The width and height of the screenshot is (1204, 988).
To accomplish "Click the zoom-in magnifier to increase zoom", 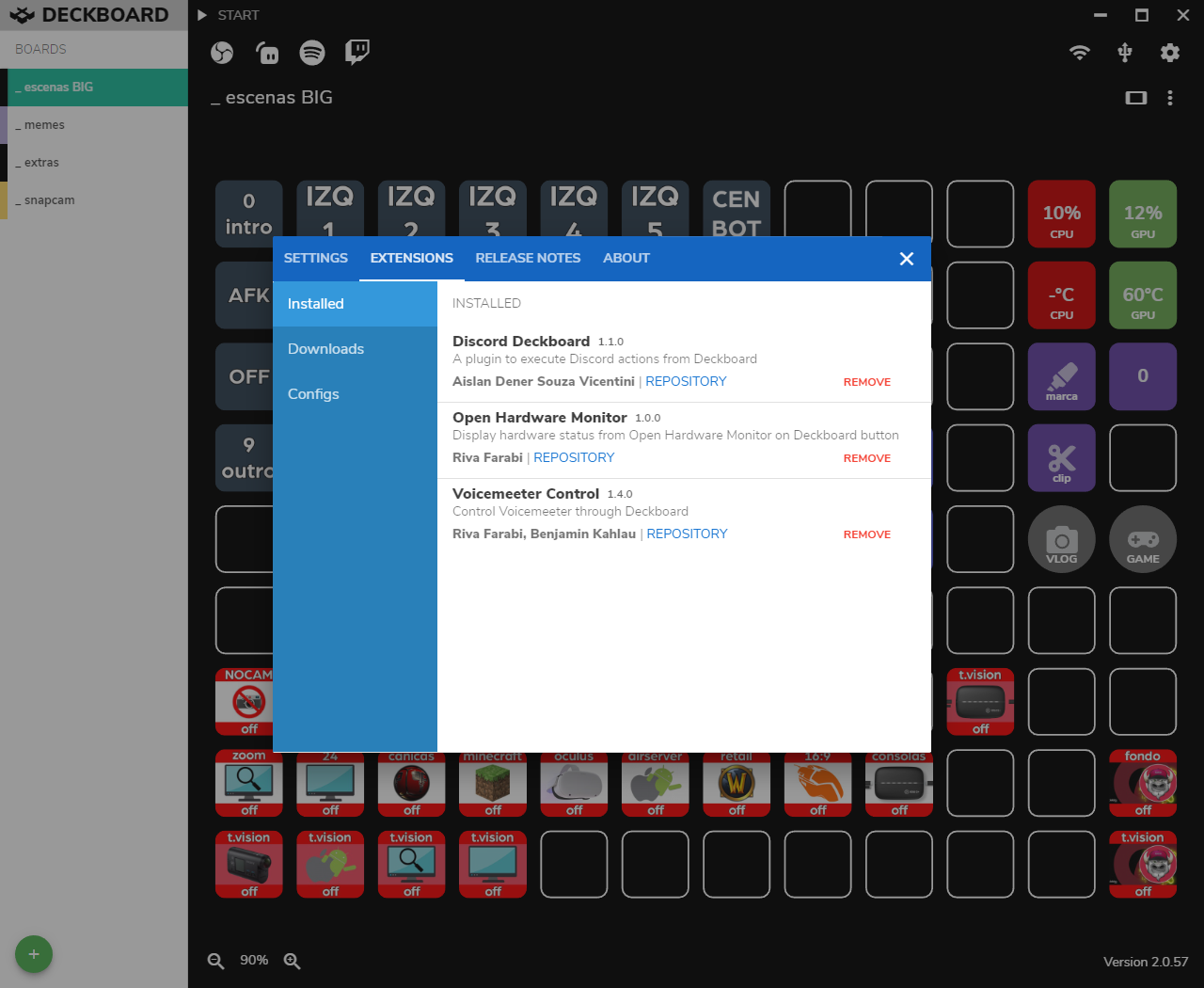I will pos(292,961).
